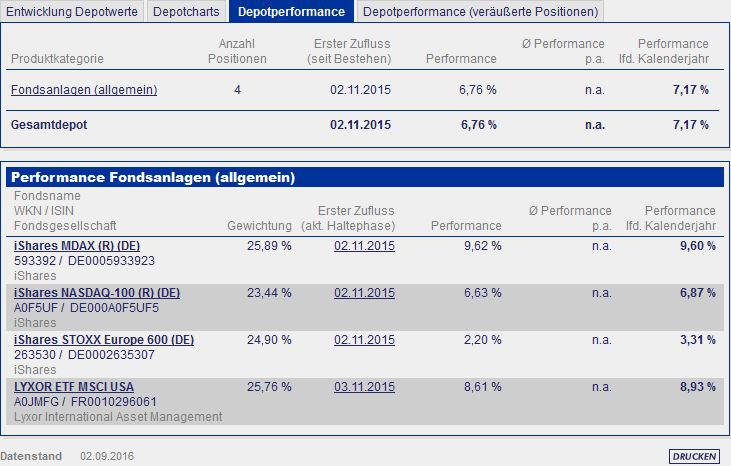Open the iShares STOXX Europe 600 (DE) link
731x466 pixels.
click(x=104, y=340)
